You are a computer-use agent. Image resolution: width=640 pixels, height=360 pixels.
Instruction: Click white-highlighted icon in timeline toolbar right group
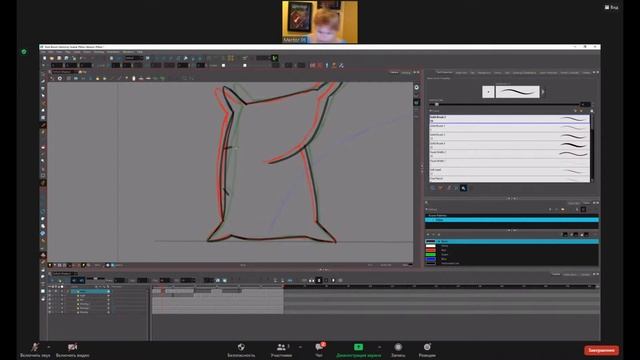pos(319,280)
